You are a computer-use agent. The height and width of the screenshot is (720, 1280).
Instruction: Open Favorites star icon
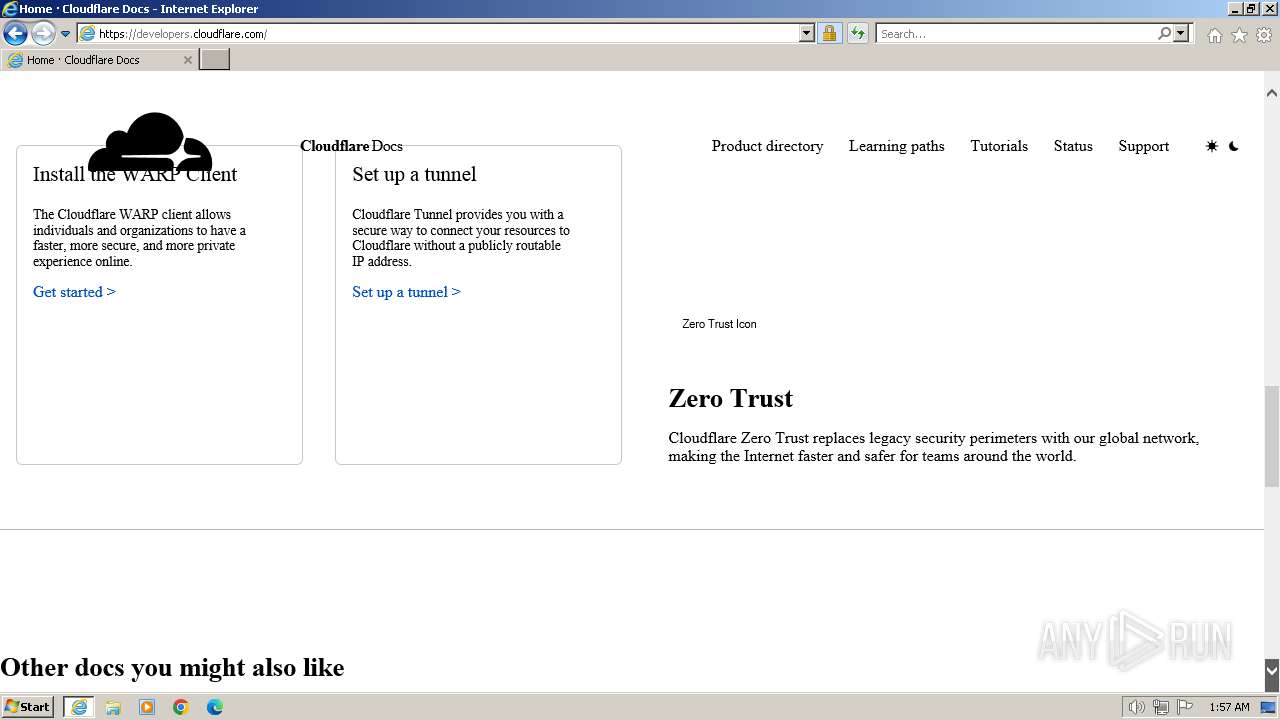point(1239,35)
